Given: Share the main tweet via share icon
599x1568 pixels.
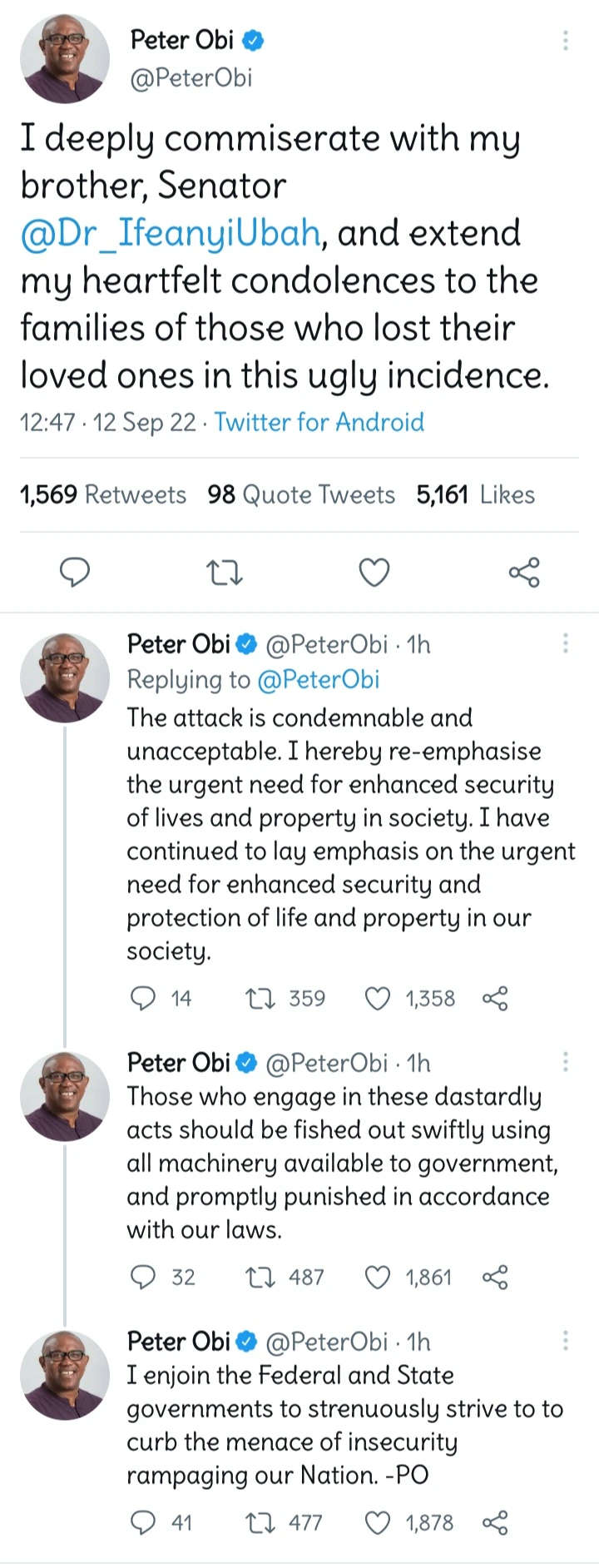Looking at the screenshot, I should click(x=523, y=573).
